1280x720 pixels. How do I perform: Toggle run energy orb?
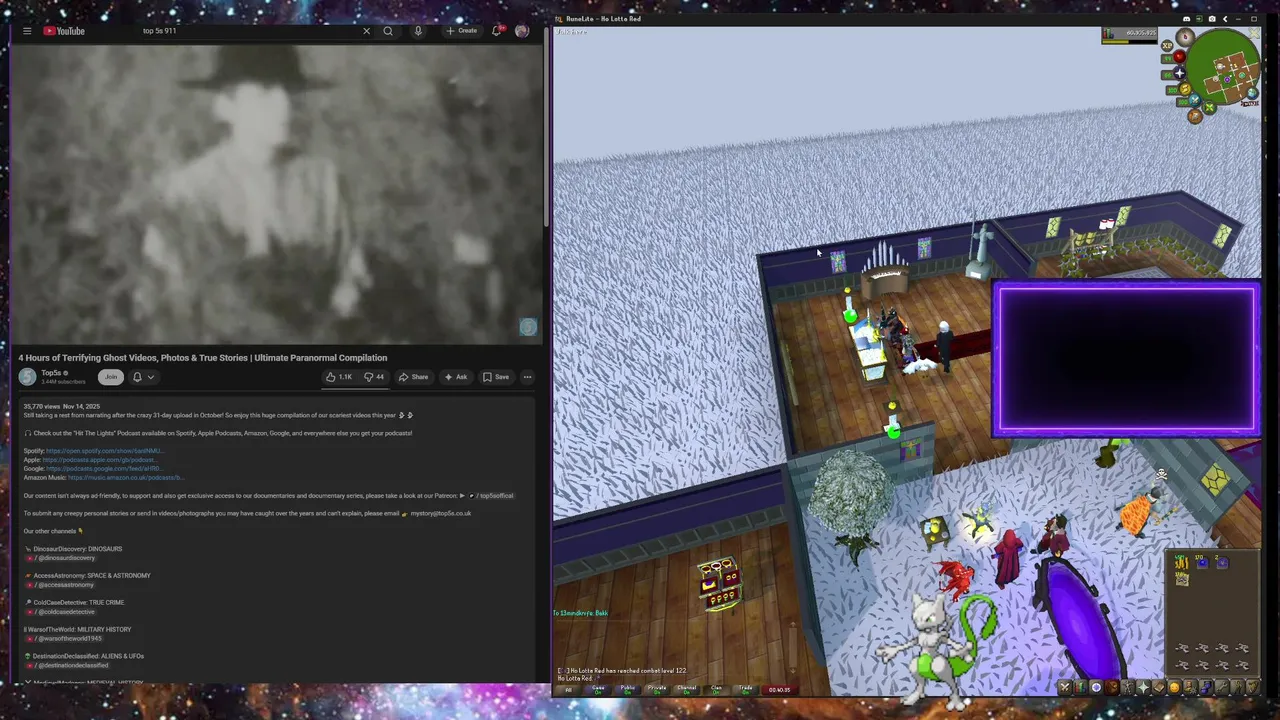click(x=1185, y=89)
